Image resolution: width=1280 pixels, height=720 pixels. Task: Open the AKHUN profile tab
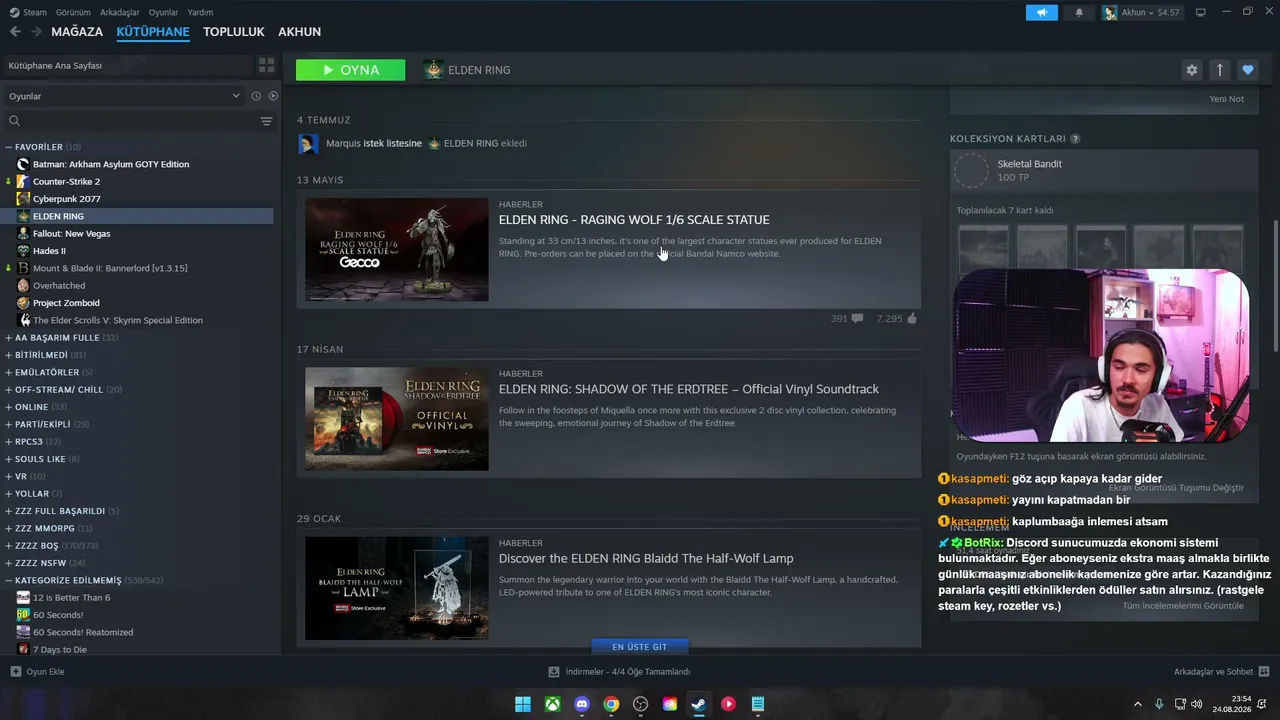(x=300, y=32)
